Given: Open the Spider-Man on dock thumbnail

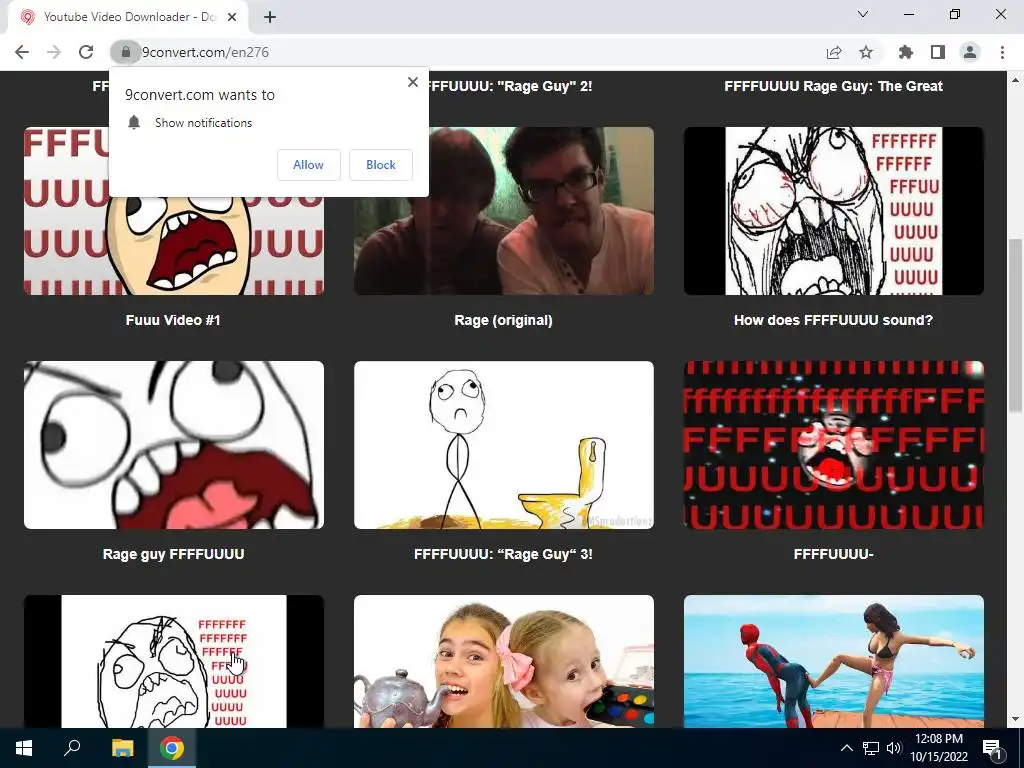Looking at the screenshot, I should (x=833, y=661).
